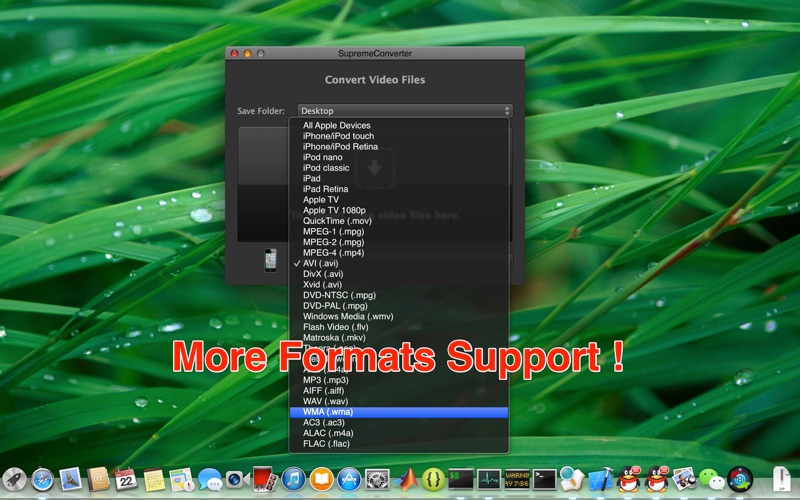
Task: Open the Save Folder Desktop dropdown
Action: (405, 111)
